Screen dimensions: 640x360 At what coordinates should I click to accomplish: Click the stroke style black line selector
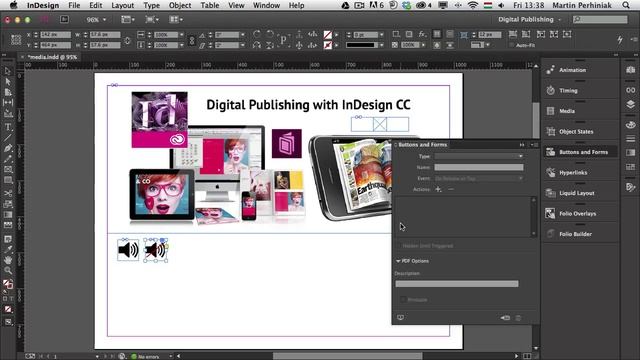tap(363, 45)
